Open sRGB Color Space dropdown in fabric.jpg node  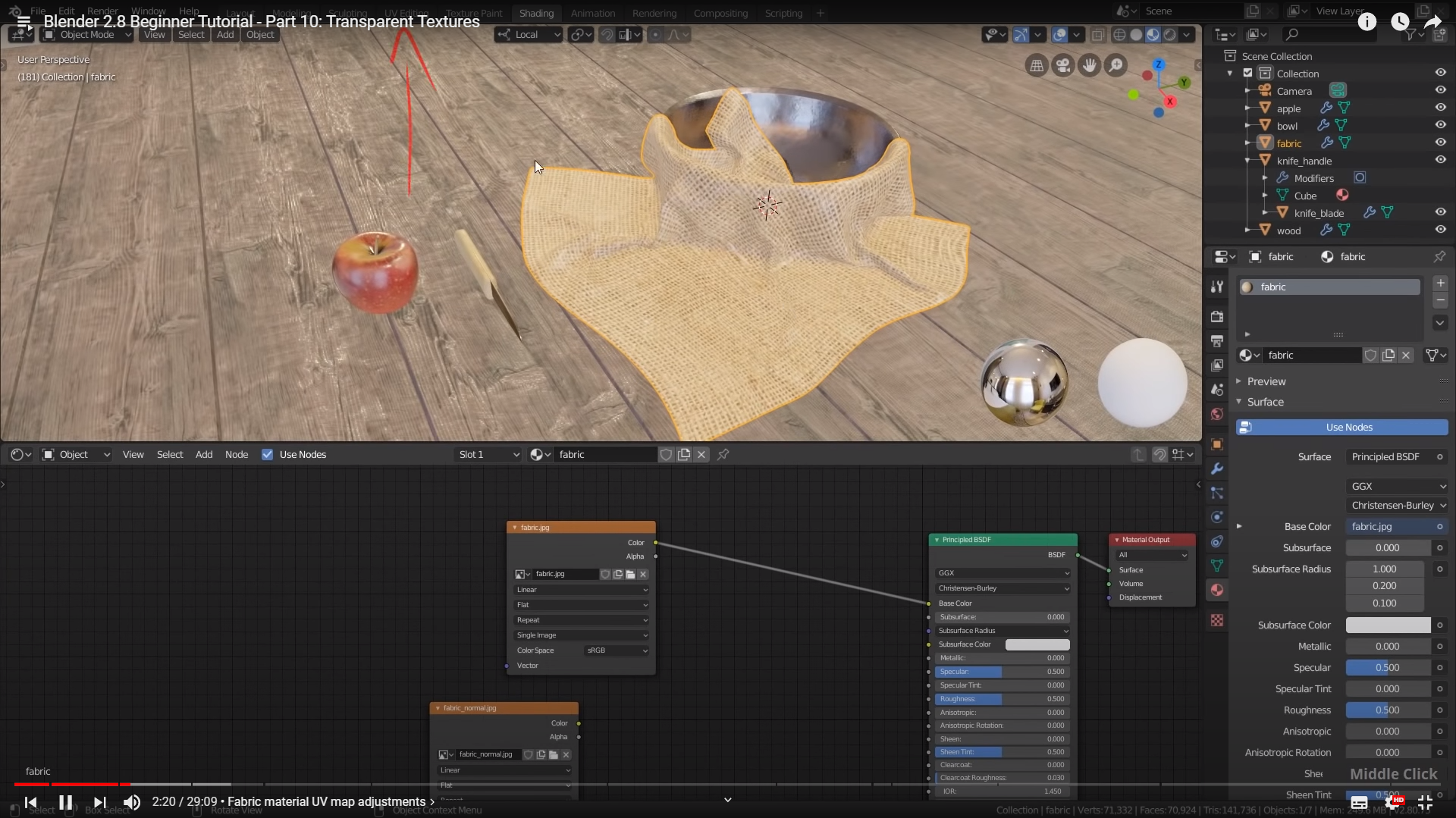click(x=617, y=650)
